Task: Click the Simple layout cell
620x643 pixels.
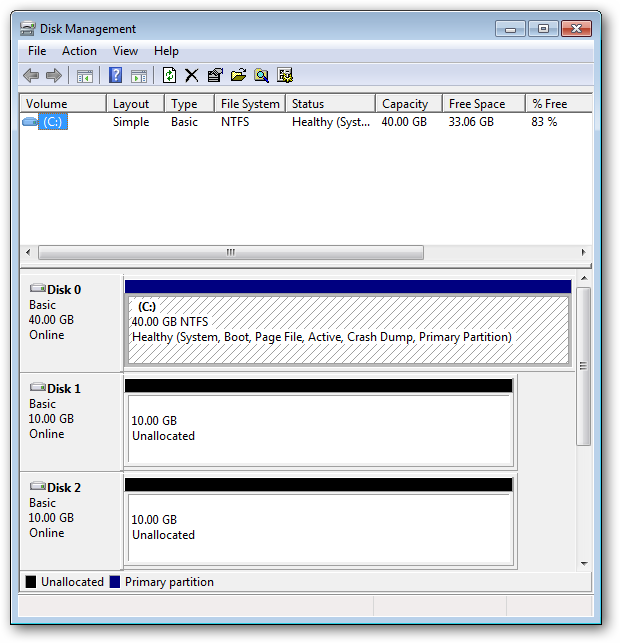Action: click(x=131, y=122)
